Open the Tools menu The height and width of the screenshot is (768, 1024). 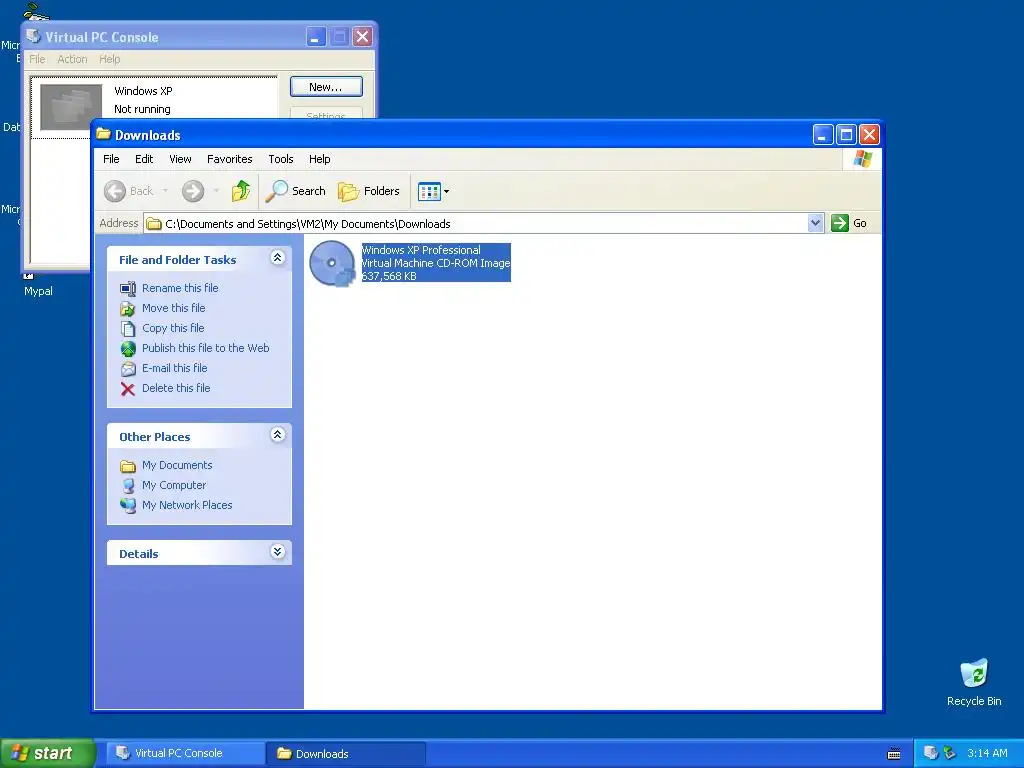(x=281, y=159)
